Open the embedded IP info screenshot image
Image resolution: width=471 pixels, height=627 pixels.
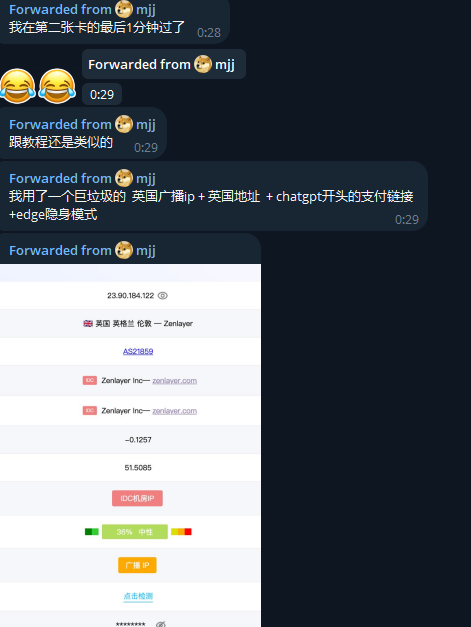(x=130, y=445)
